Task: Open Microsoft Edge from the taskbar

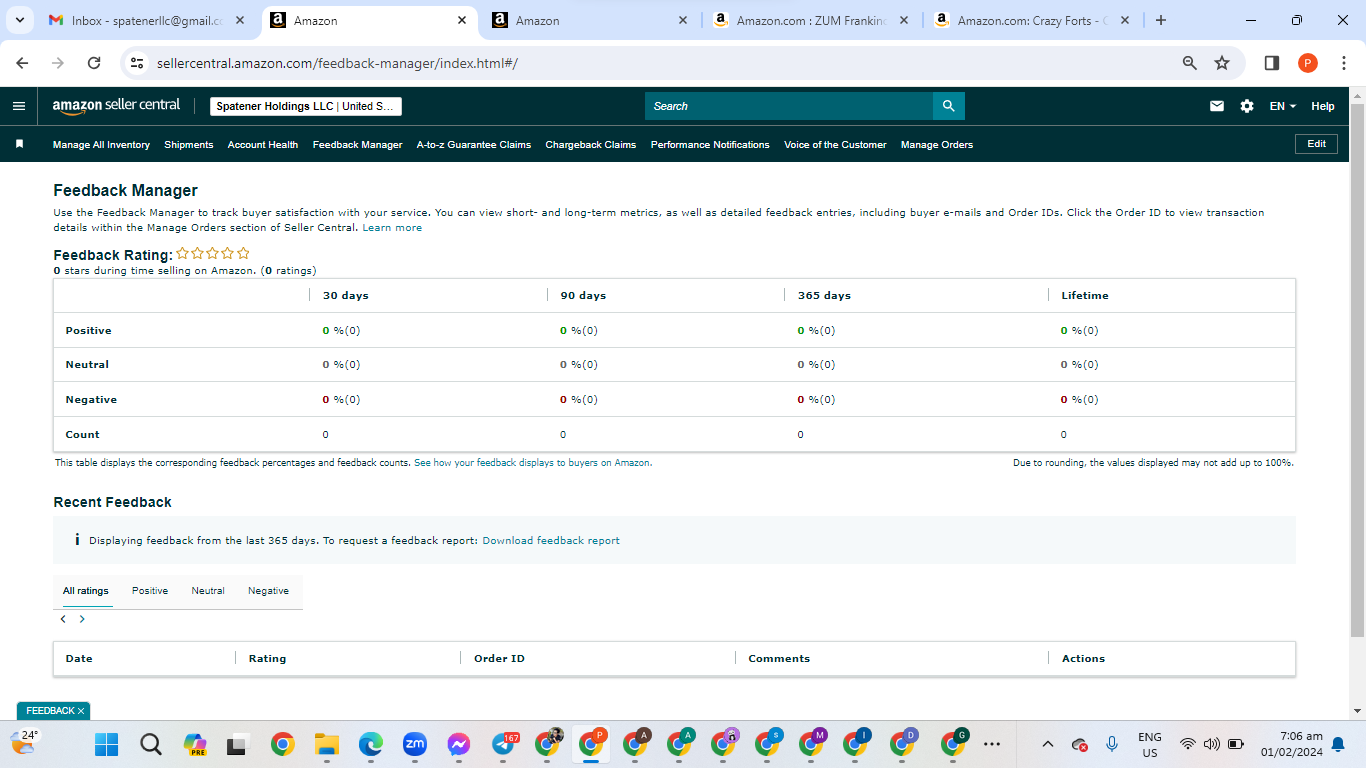Action: coord(371,744)
